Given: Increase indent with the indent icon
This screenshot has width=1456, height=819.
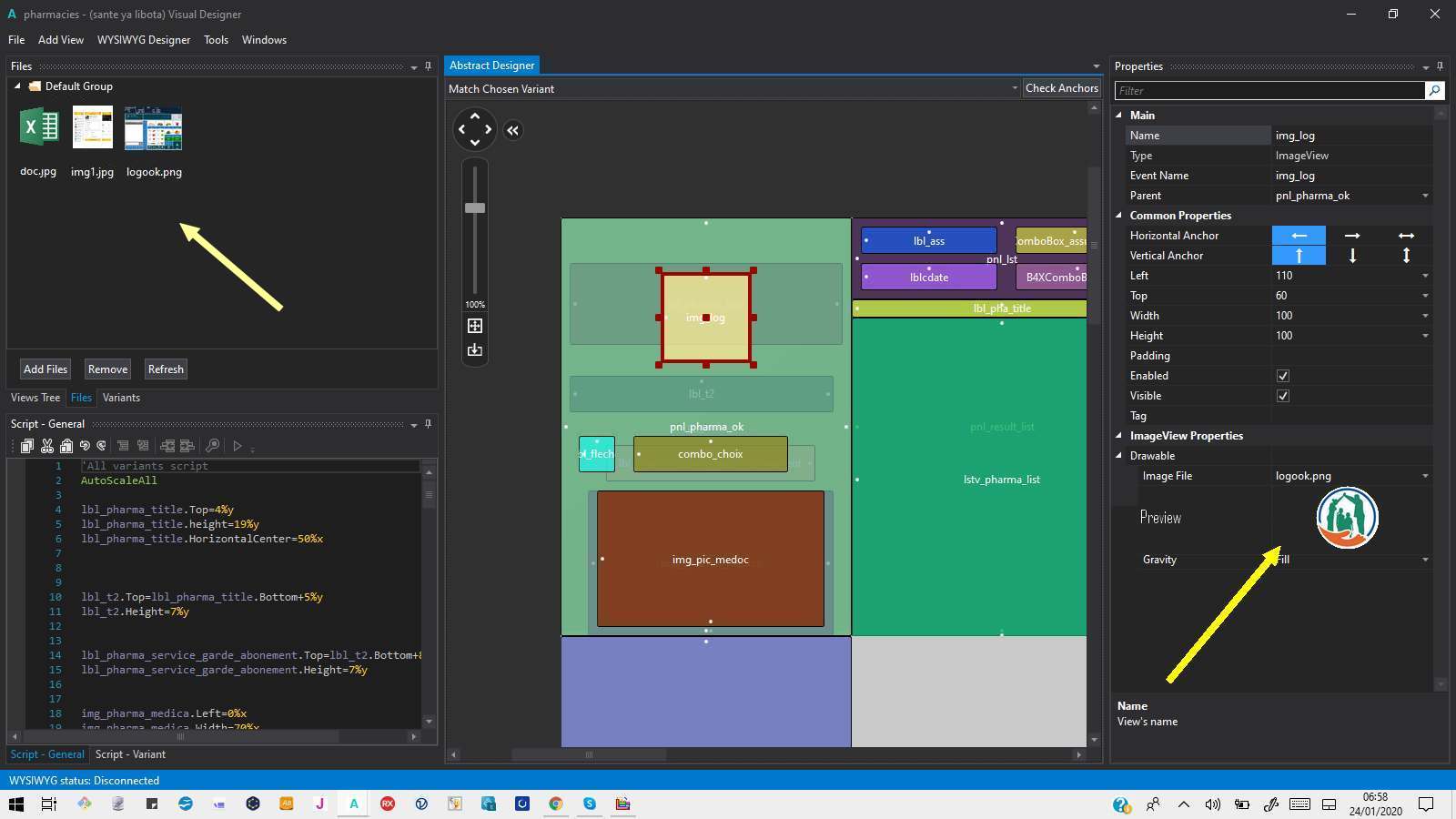Looking at the screenshot, I should 187,446.
